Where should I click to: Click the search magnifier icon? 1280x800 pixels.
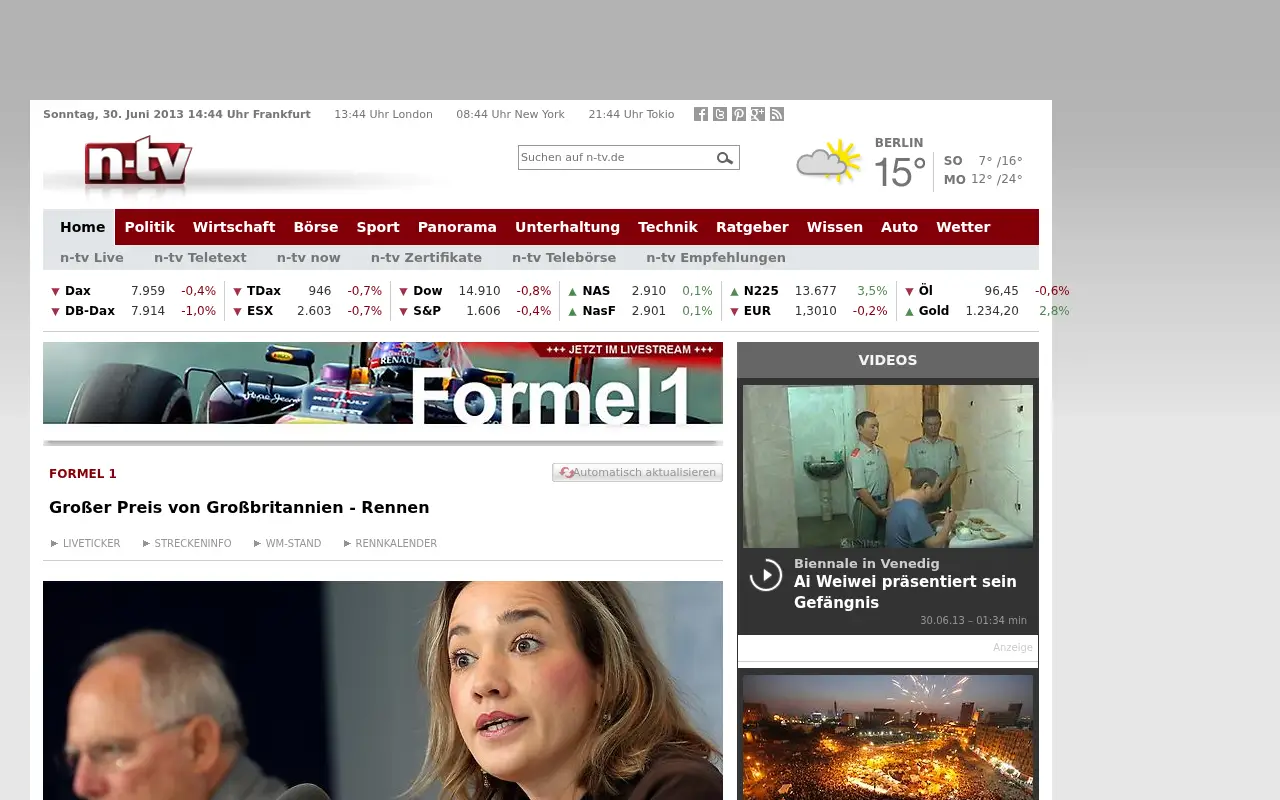[x=725, y=158]
